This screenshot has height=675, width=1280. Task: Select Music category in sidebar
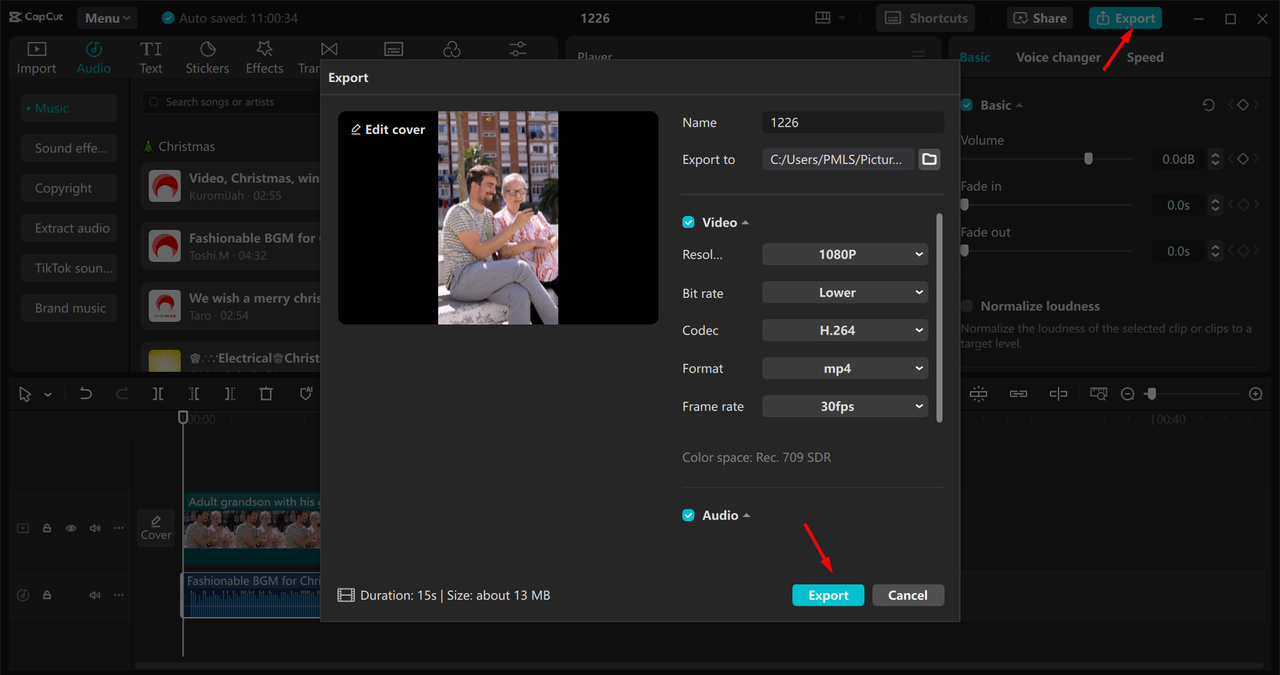point(69,108)
